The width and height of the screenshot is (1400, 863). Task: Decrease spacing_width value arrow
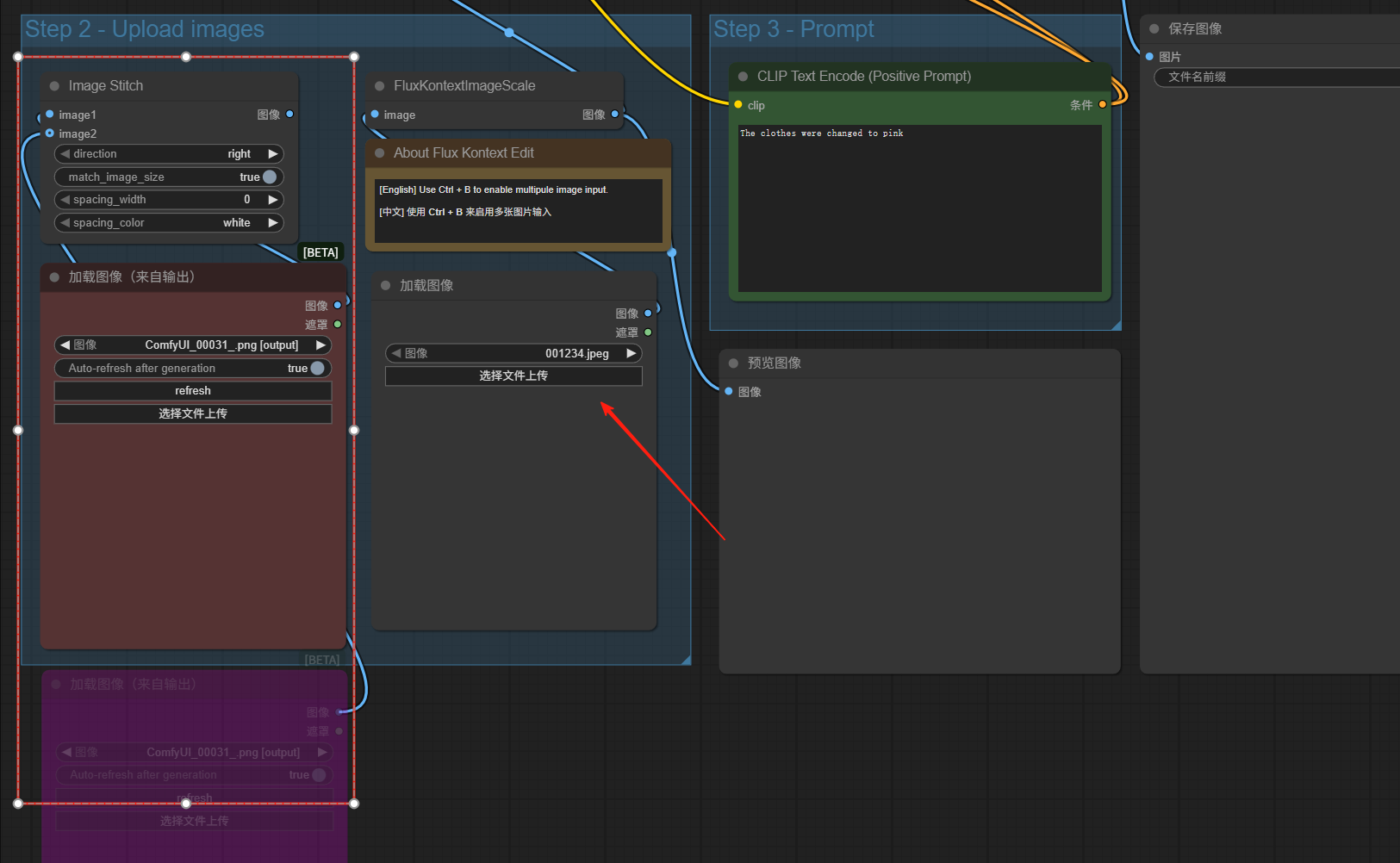tap(65, 199)
